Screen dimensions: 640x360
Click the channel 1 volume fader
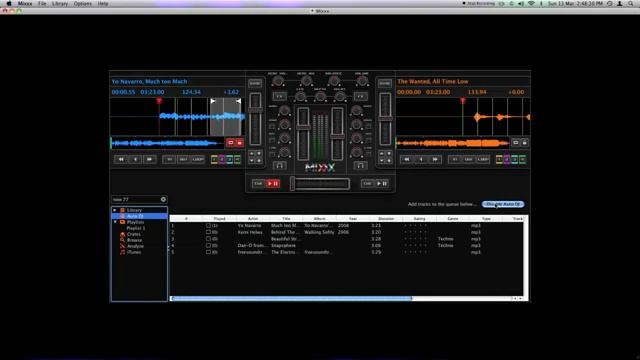pyautogui.click(x=303, y=134)
